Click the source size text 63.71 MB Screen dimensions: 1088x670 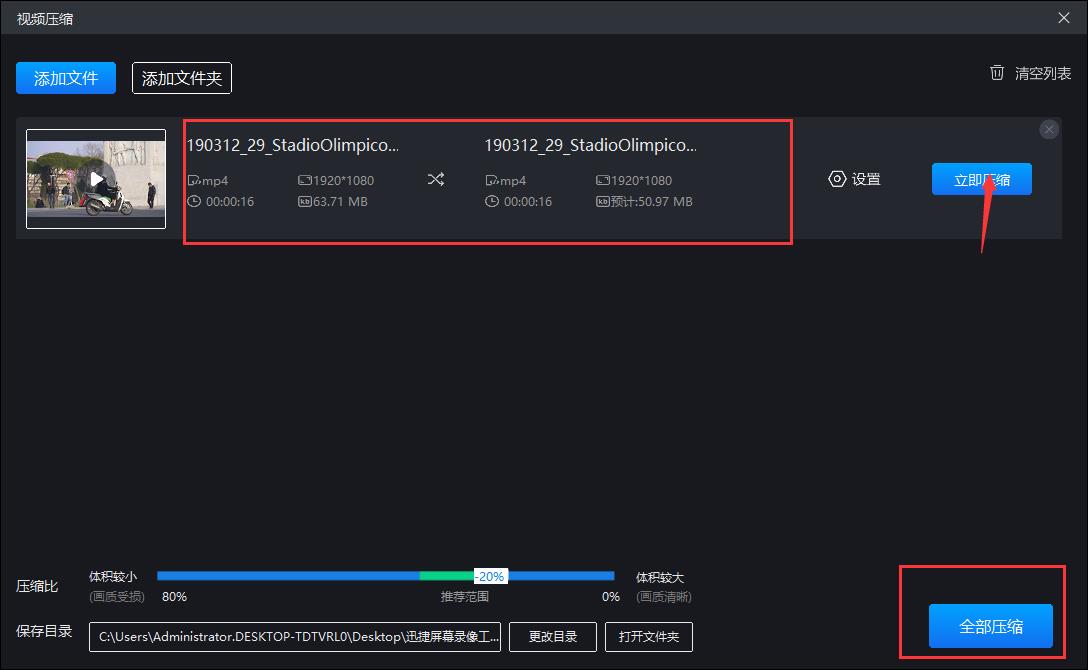(x=340, y=202)
